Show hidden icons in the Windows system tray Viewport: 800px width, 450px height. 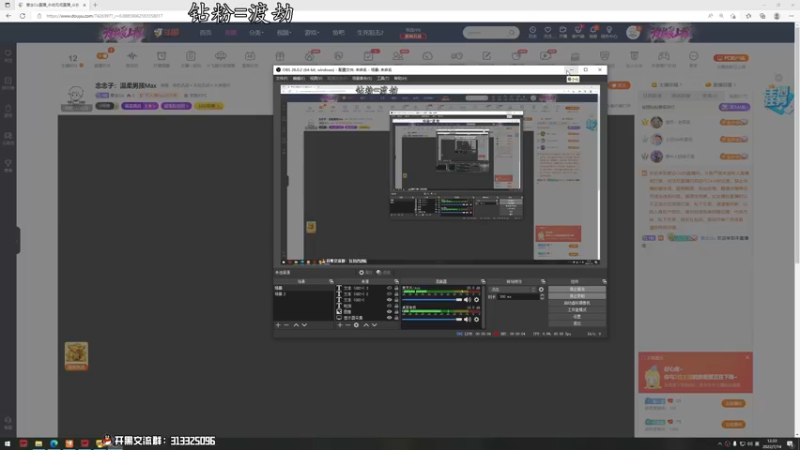720,444
